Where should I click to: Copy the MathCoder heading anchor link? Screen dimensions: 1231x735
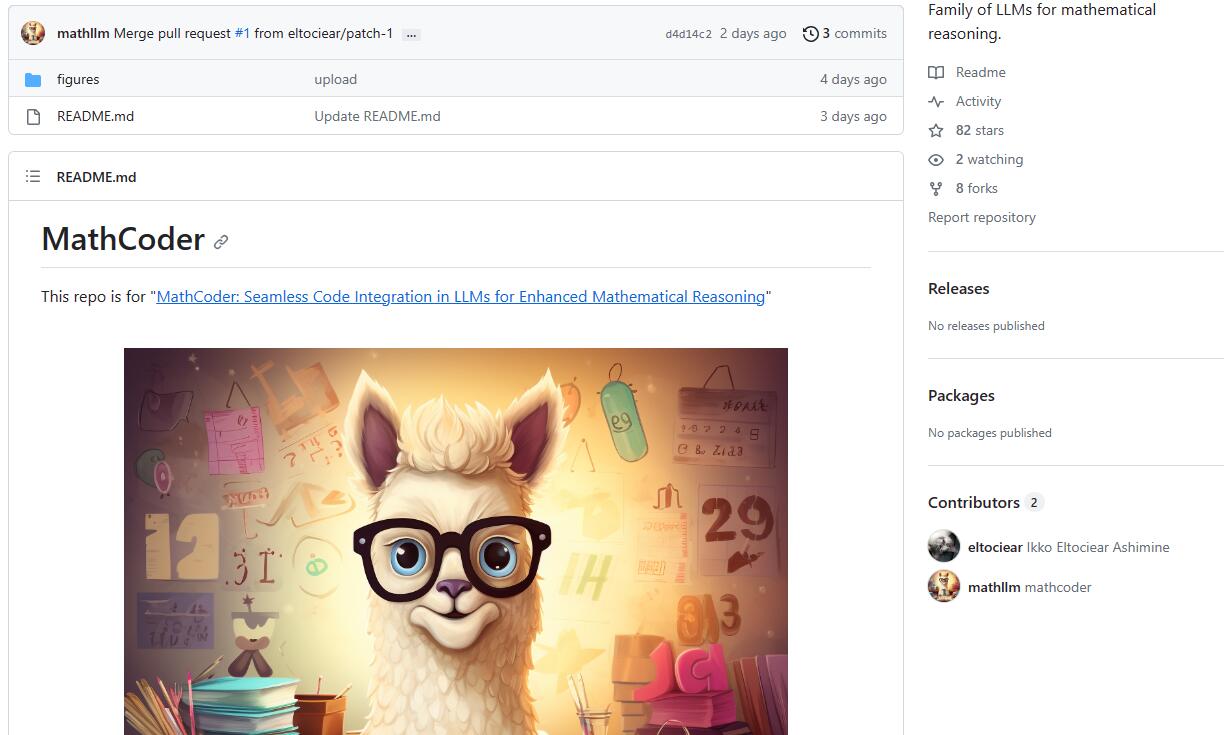tap(221, 242)
